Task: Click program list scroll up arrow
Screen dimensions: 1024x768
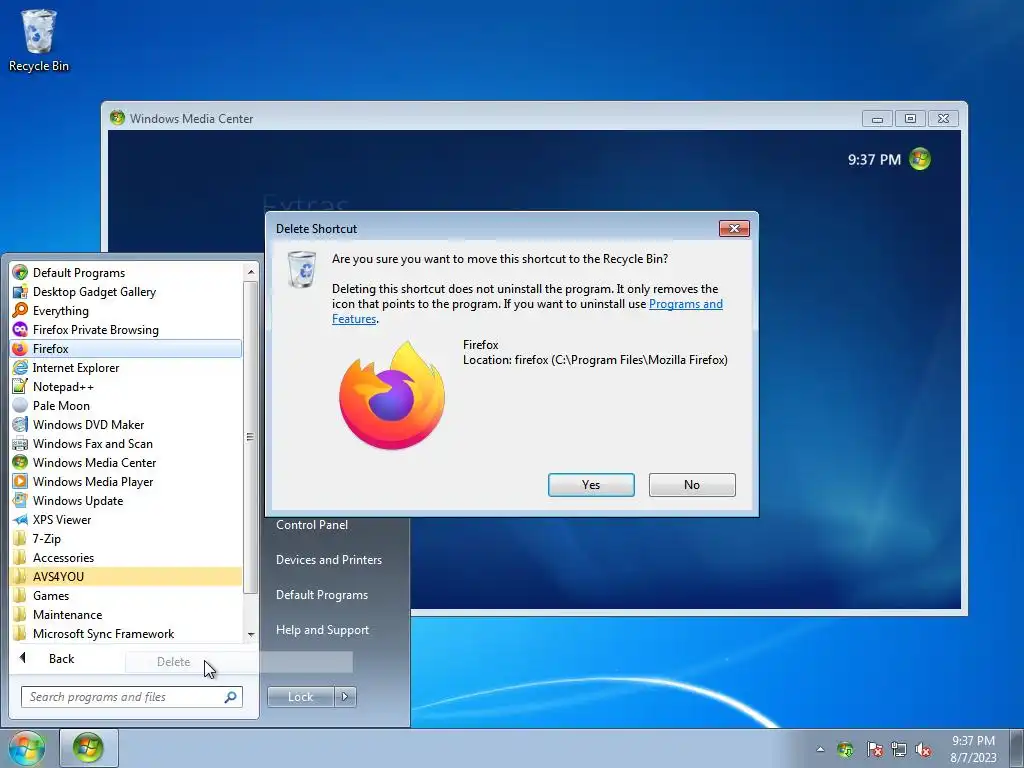Action: 251,272
